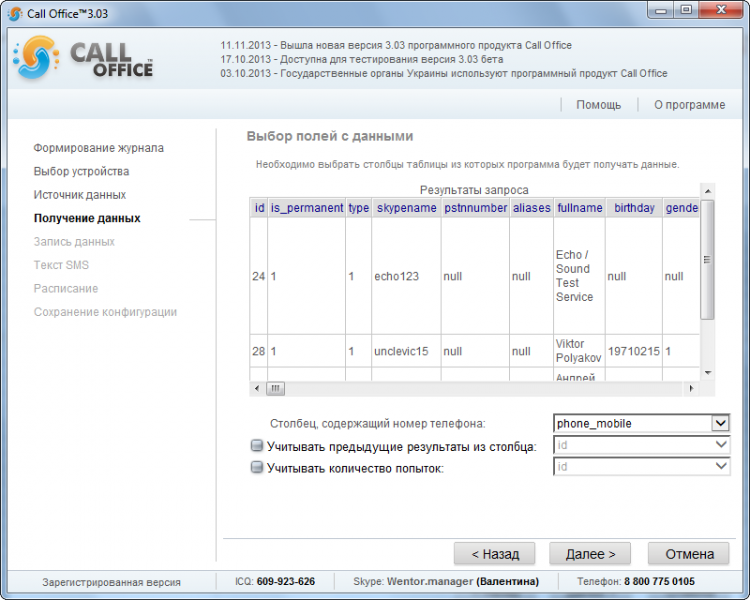Maximize the Call Office window
The width and height of the screenshot is (750, 600).
(x=686, y=11)
